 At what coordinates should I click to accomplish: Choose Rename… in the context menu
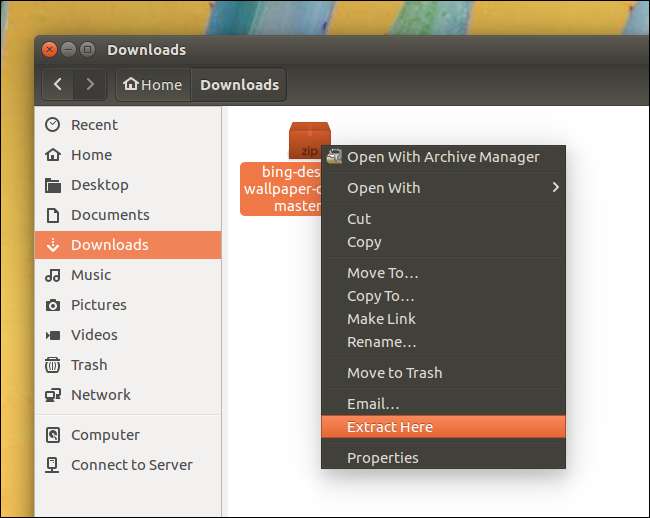[381, 342]
